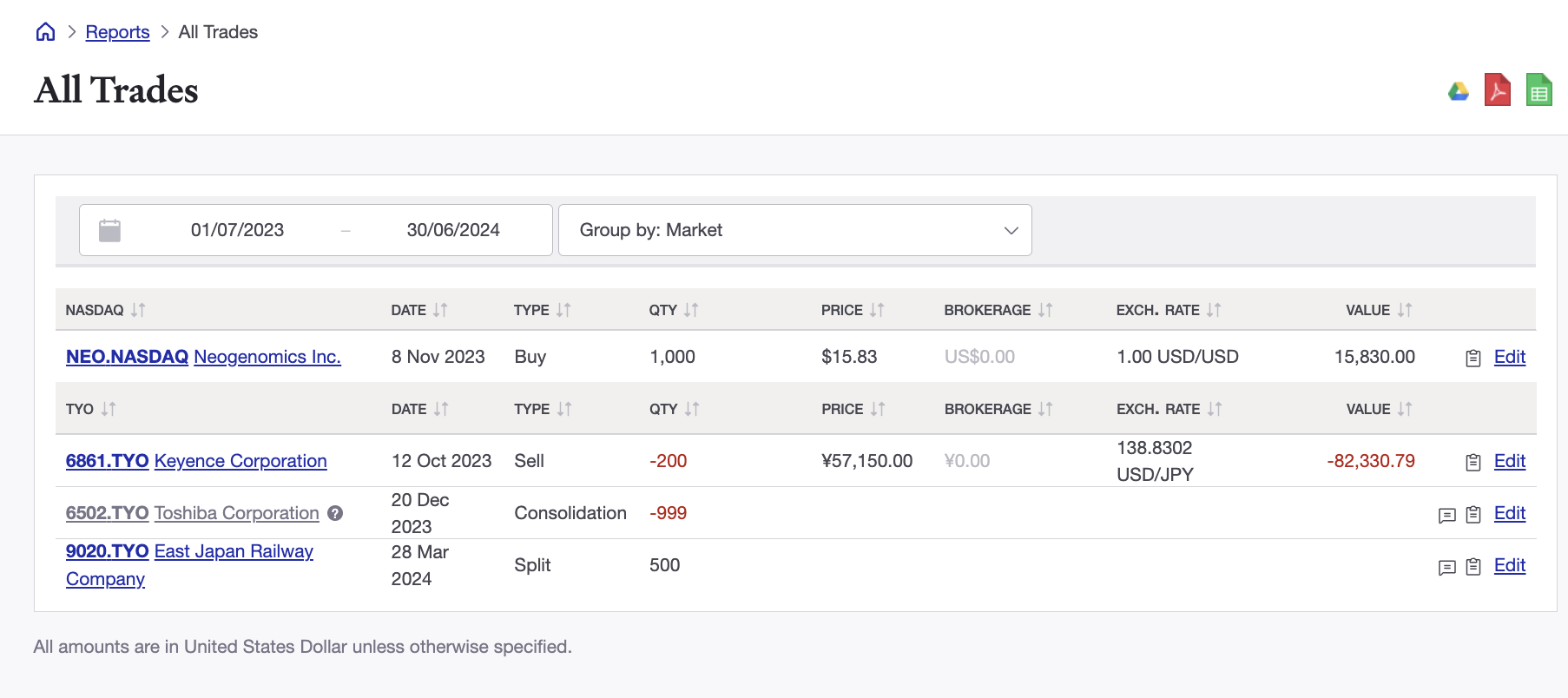This screenshot has height=698, width=1568.
Task: Edit the East Japan Railway split
Action: (x=1510, y=565)
